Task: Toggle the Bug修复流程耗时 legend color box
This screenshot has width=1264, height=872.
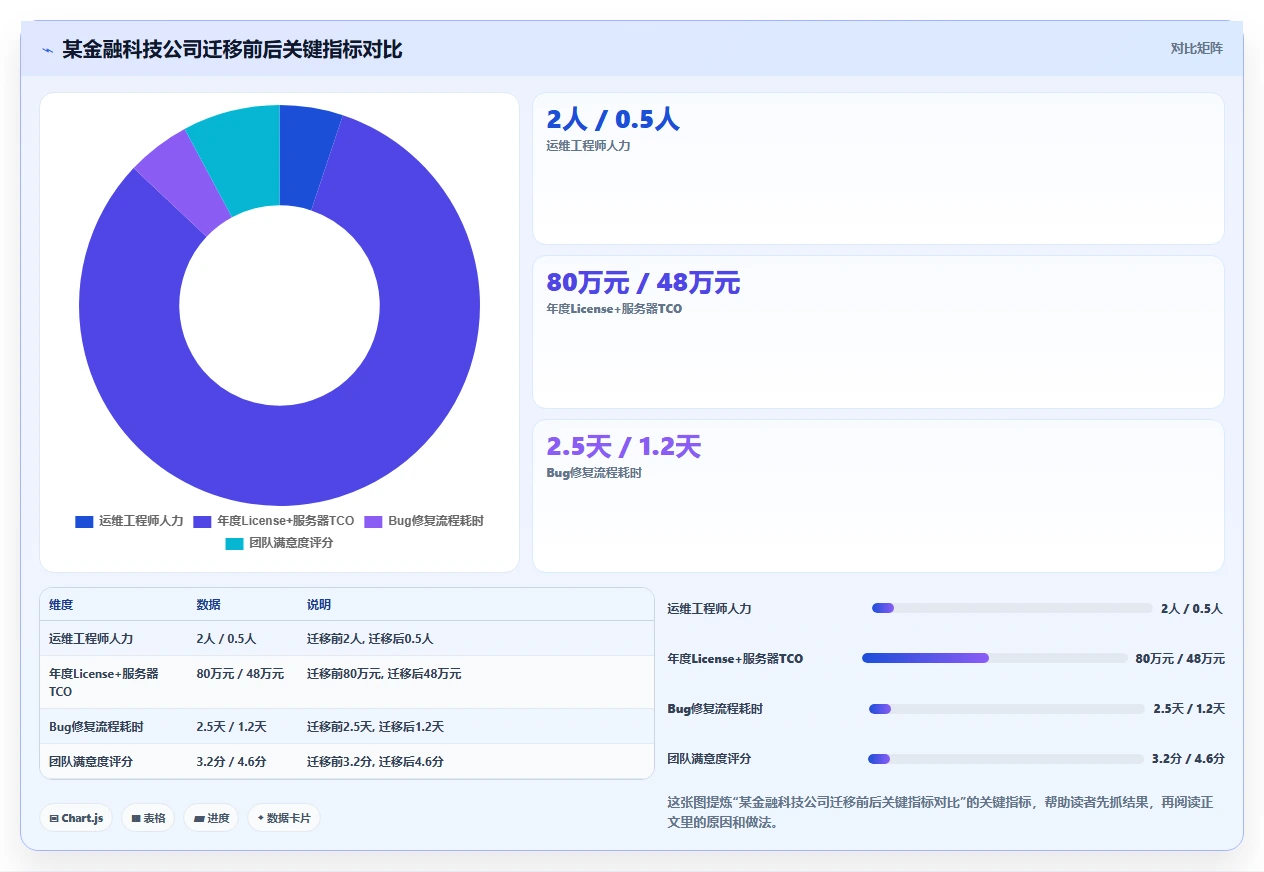Action: (x=373, y=522)
